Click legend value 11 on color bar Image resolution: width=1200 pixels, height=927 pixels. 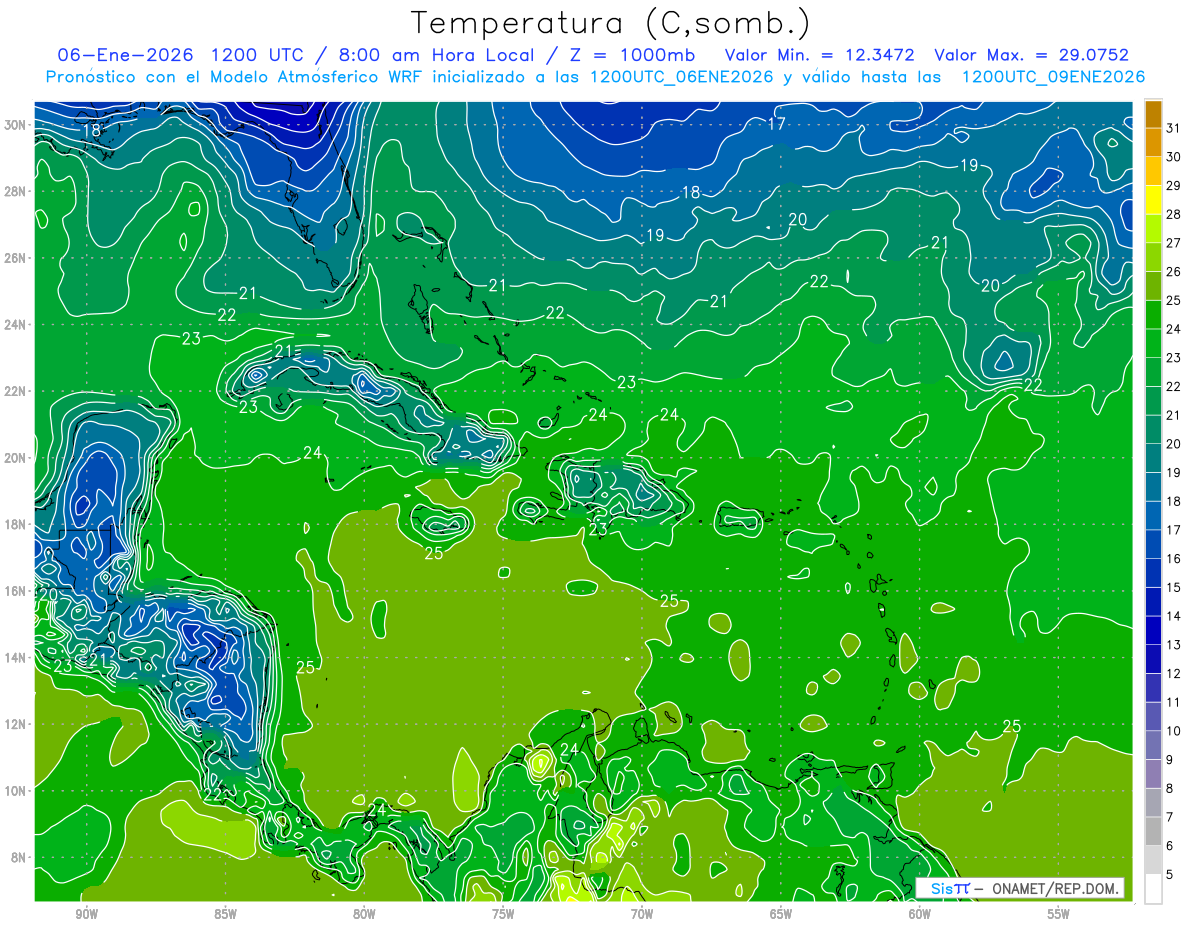coord(1174,702)
